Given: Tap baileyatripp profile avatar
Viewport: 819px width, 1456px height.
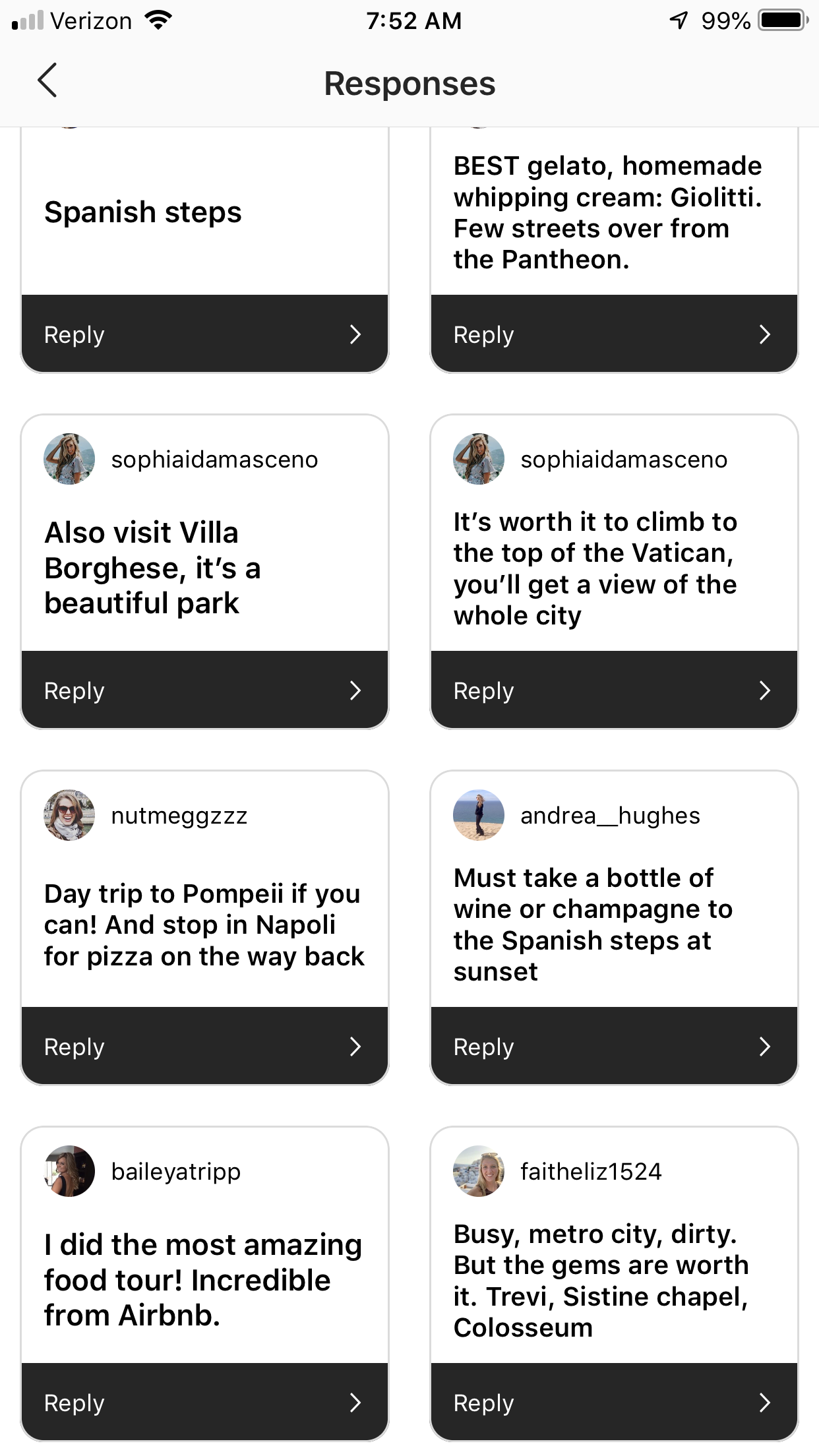Looking at the screenshot, I should coord(69,1171).
